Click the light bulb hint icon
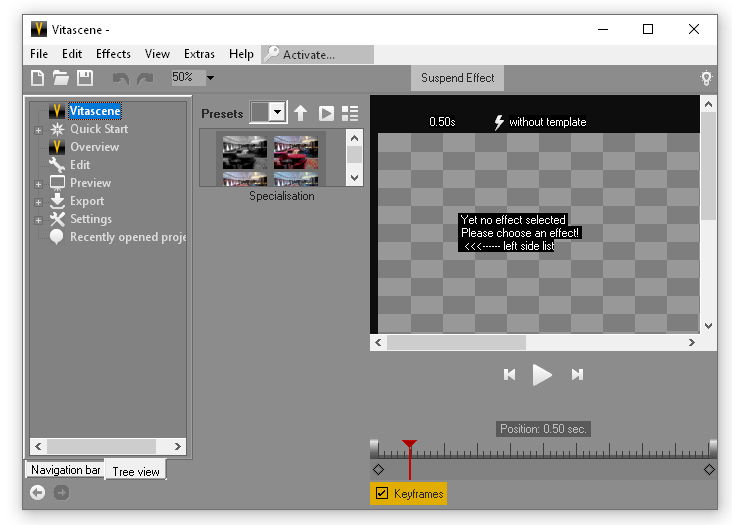 pyautogui.click(x=706, y=78)
